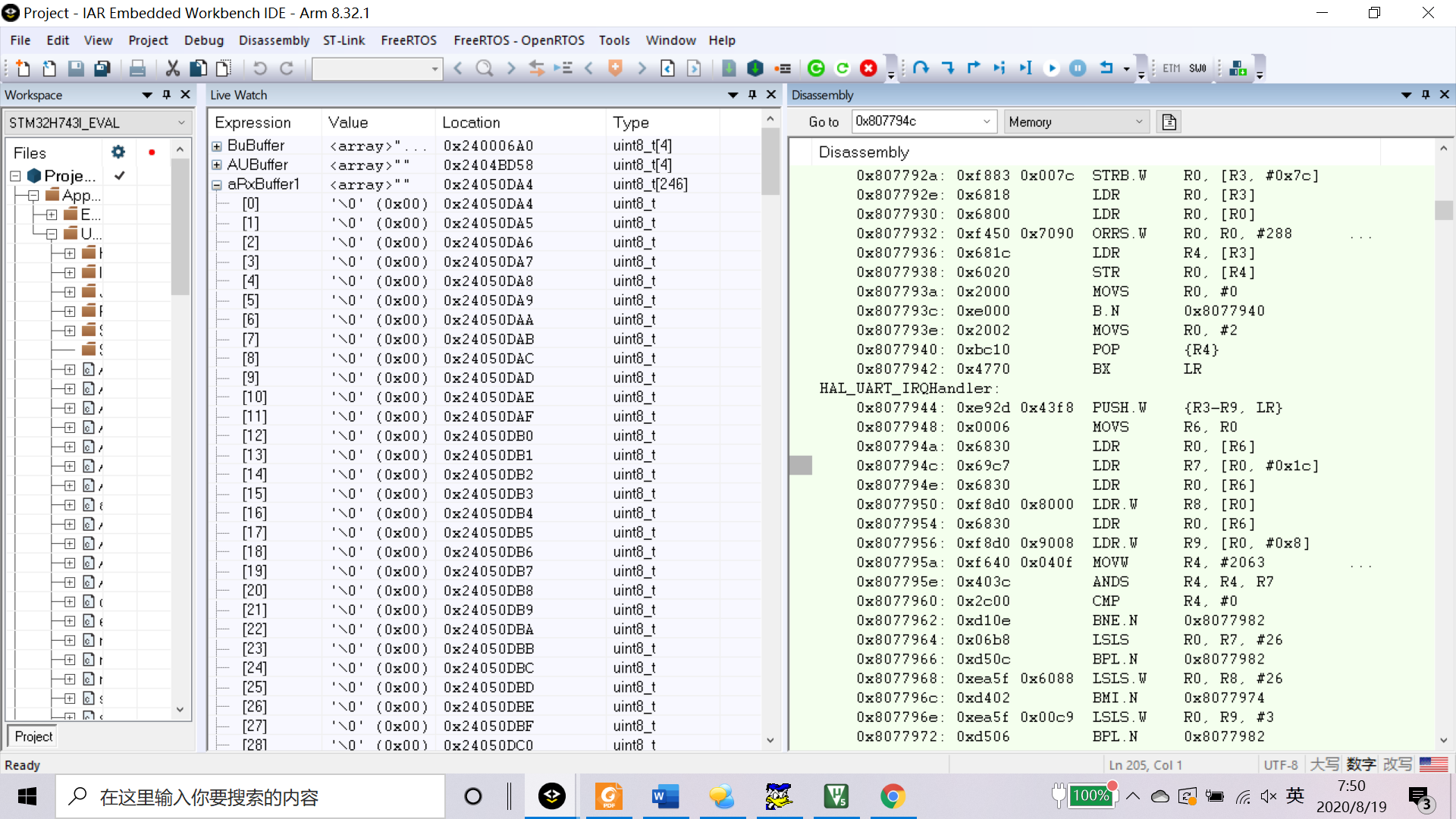
Task: Open Google Chrome from the taskbar
Action: pyautogui.click(x=893, y=797)
